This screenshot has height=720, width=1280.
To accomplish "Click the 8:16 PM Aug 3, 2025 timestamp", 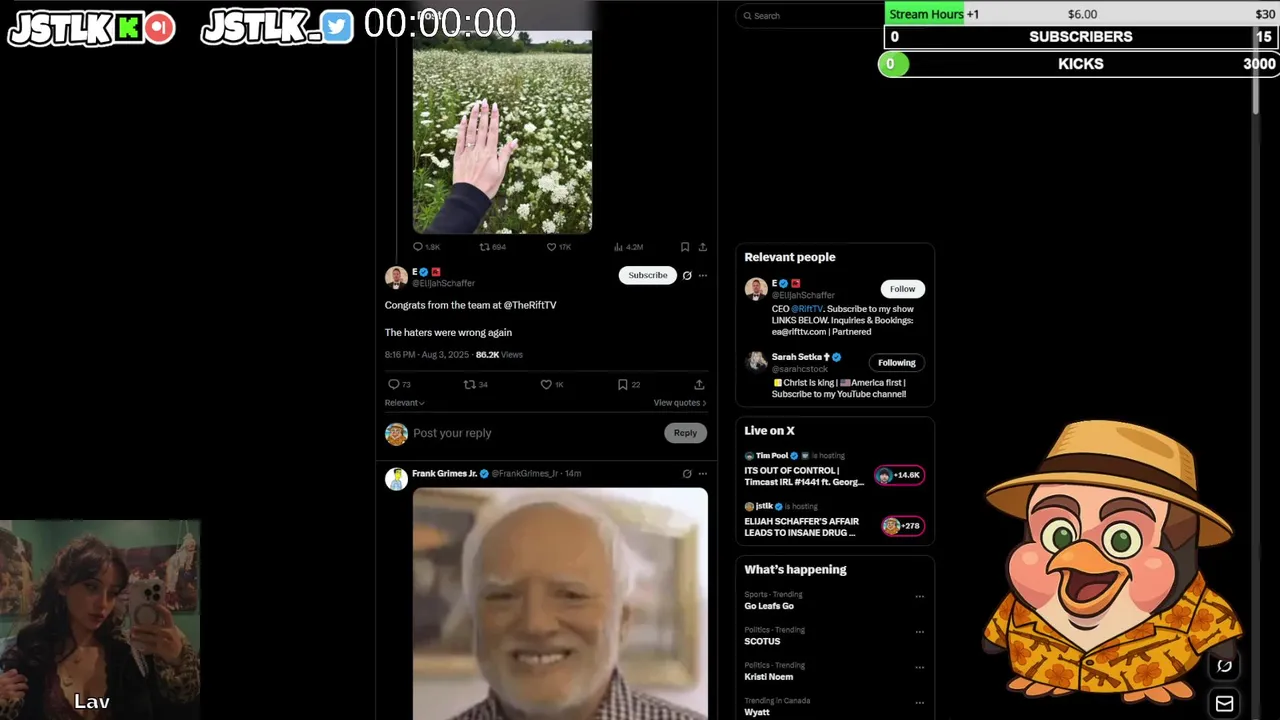I will 427,355.
